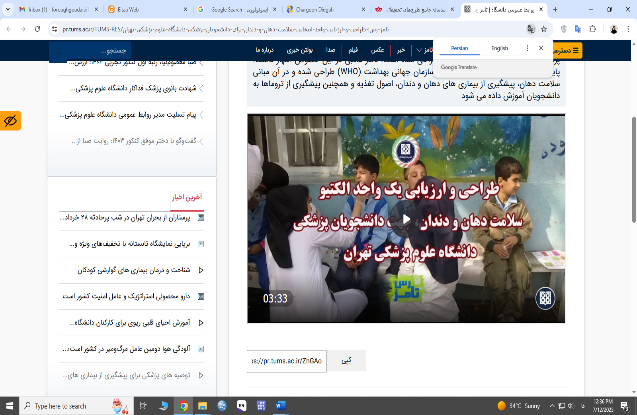Click the Translate icon in address bar
637x415 pixels.
pyautogui.click(x=531, y=29)
